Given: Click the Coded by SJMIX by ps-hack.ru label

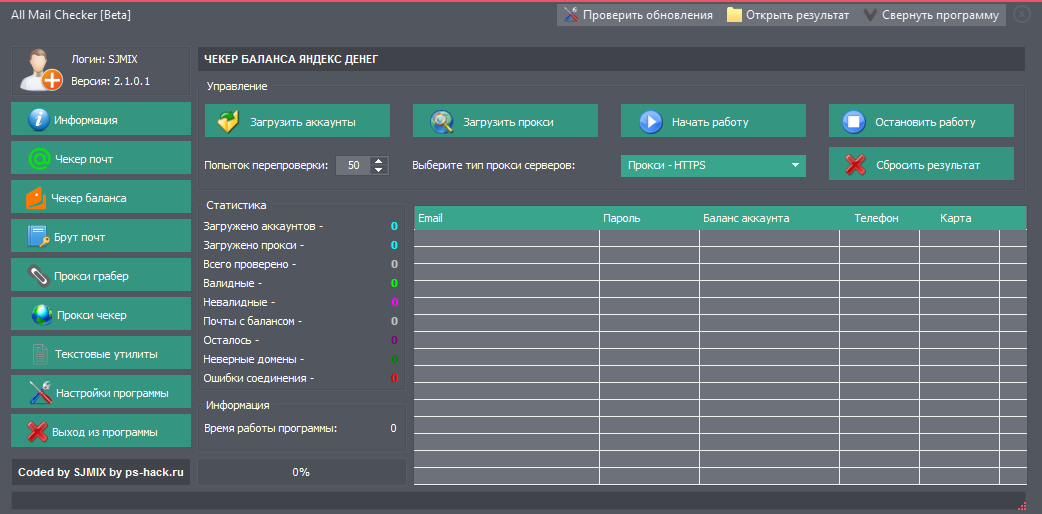Looking at the screenshot, I should (100, 472).
